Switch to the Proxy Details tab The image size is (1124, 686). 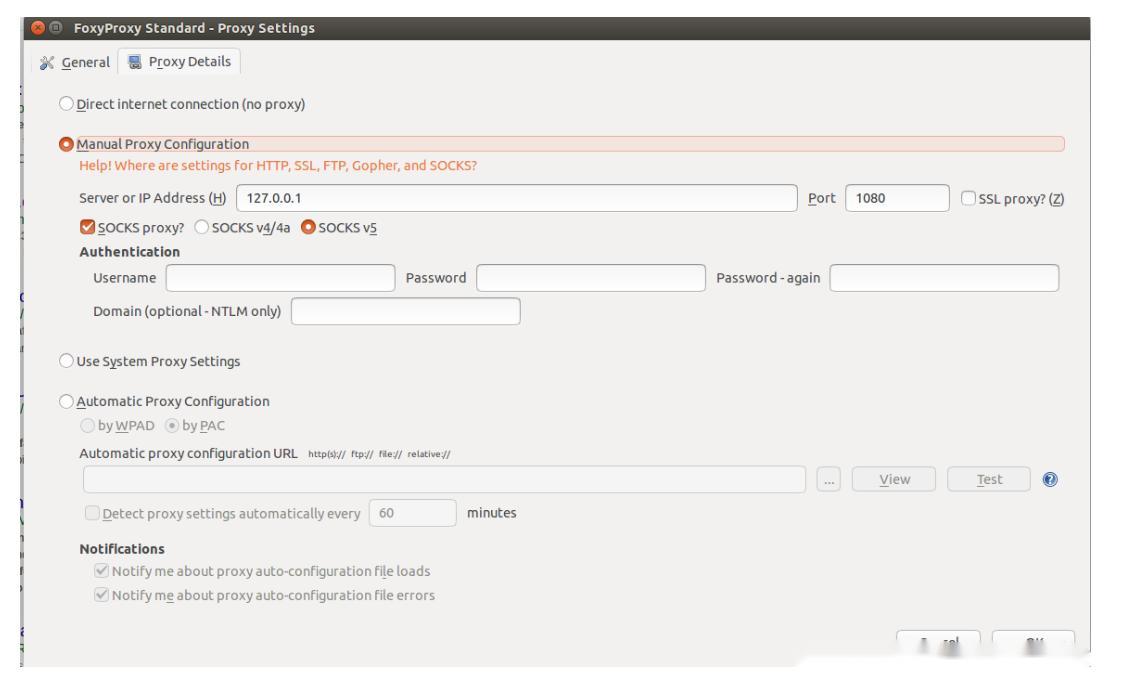point(179,62)
